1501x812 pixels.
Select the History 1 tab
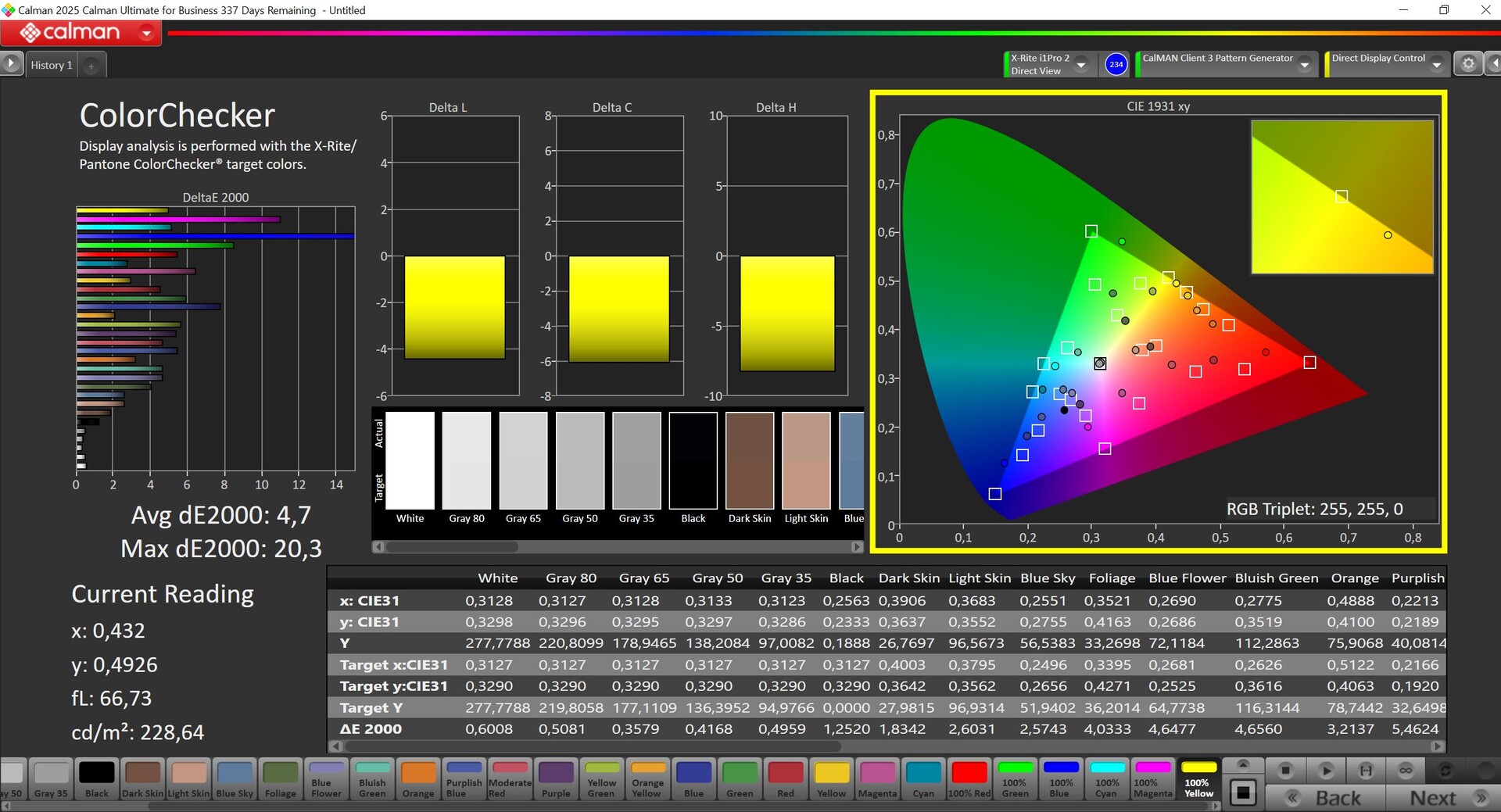[52, 66]
